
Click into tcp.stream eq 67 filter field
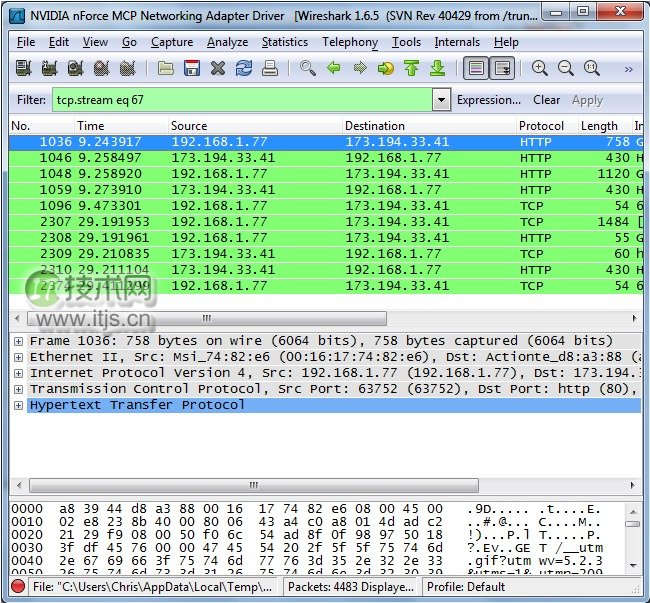coord(242,100)
